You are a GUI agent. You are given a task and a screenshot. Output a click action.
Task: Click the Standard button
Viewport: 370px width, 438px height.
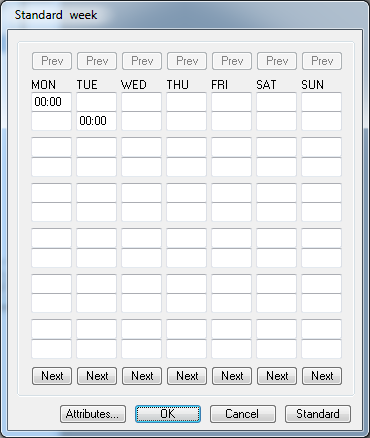318,414
